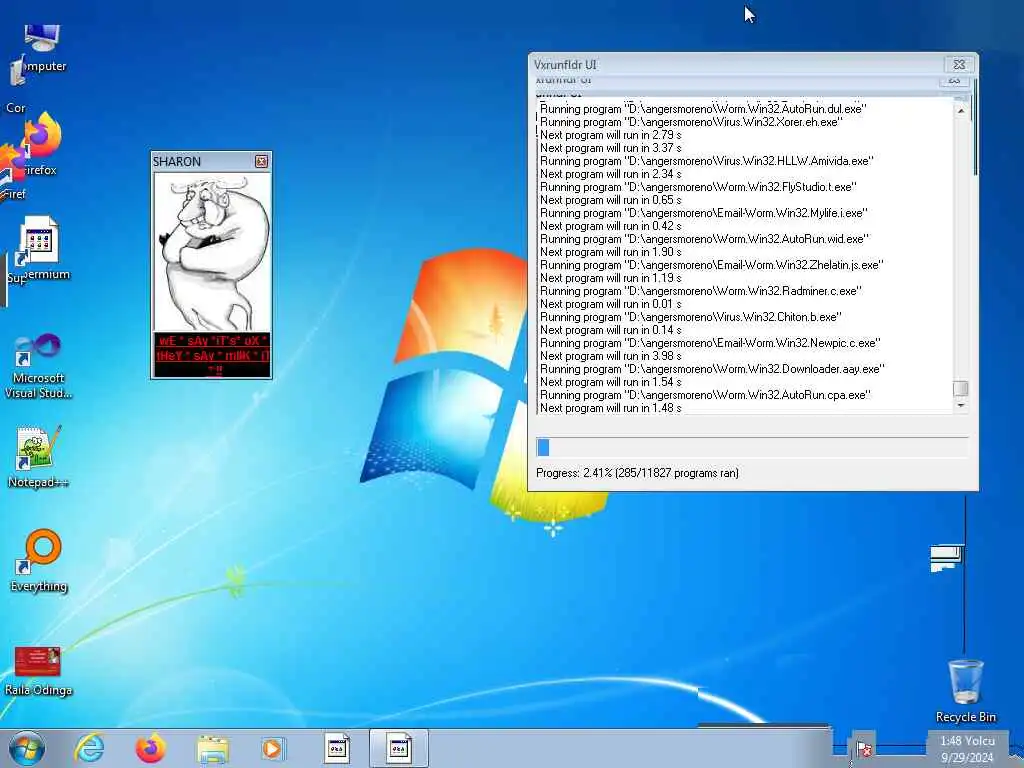The image size is (1024, 768).
Task: Open Internet Explorer from the taskbar
Action: (89, 748)
